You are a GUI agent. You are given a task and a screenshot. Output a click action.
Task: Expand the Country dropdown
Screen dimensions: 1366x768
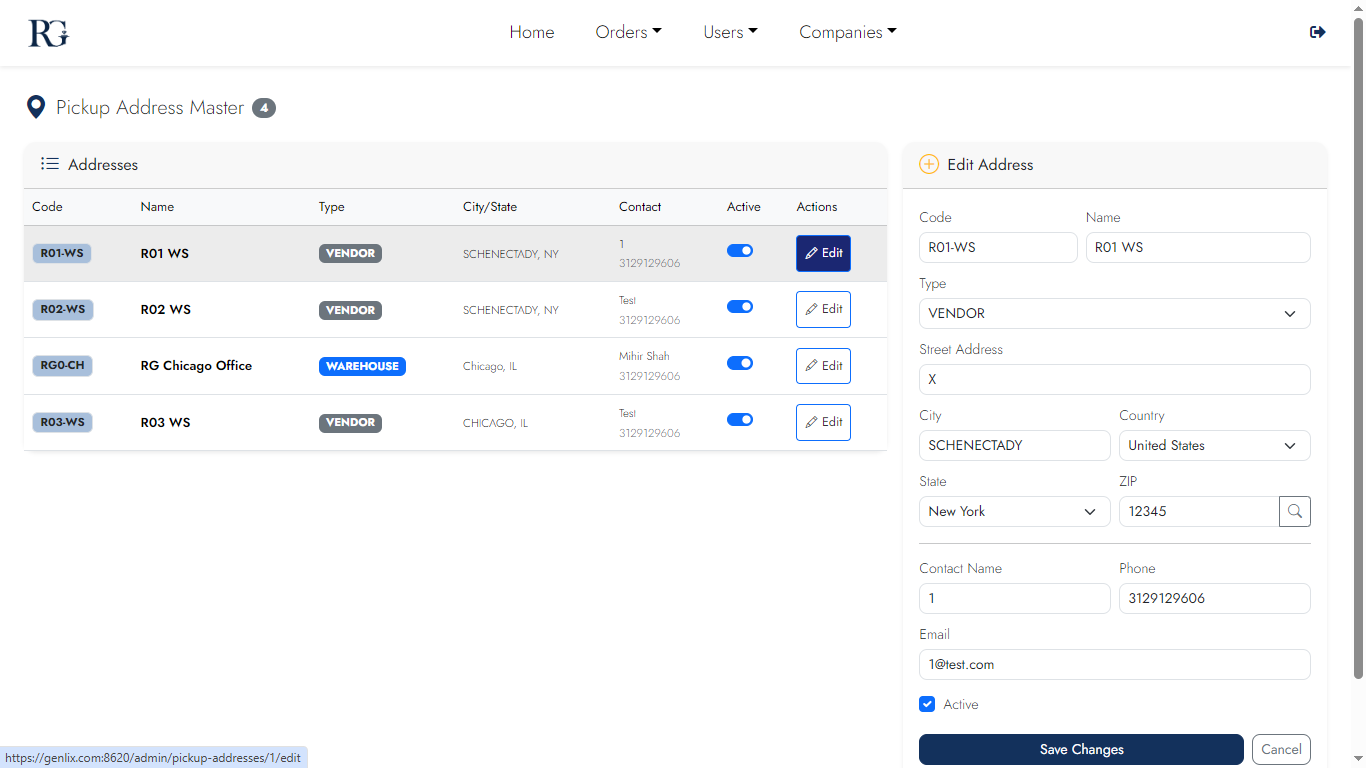coord(1214,445)
